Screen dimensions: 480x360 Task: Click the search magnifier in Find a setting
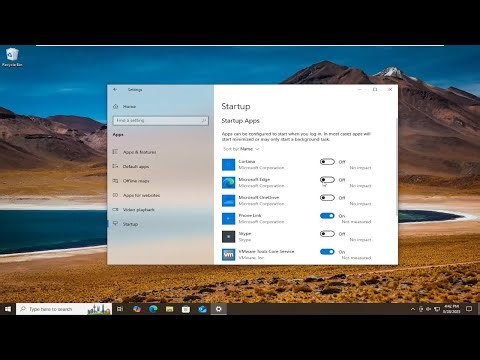pyautogui.click(x=204, y=120)
